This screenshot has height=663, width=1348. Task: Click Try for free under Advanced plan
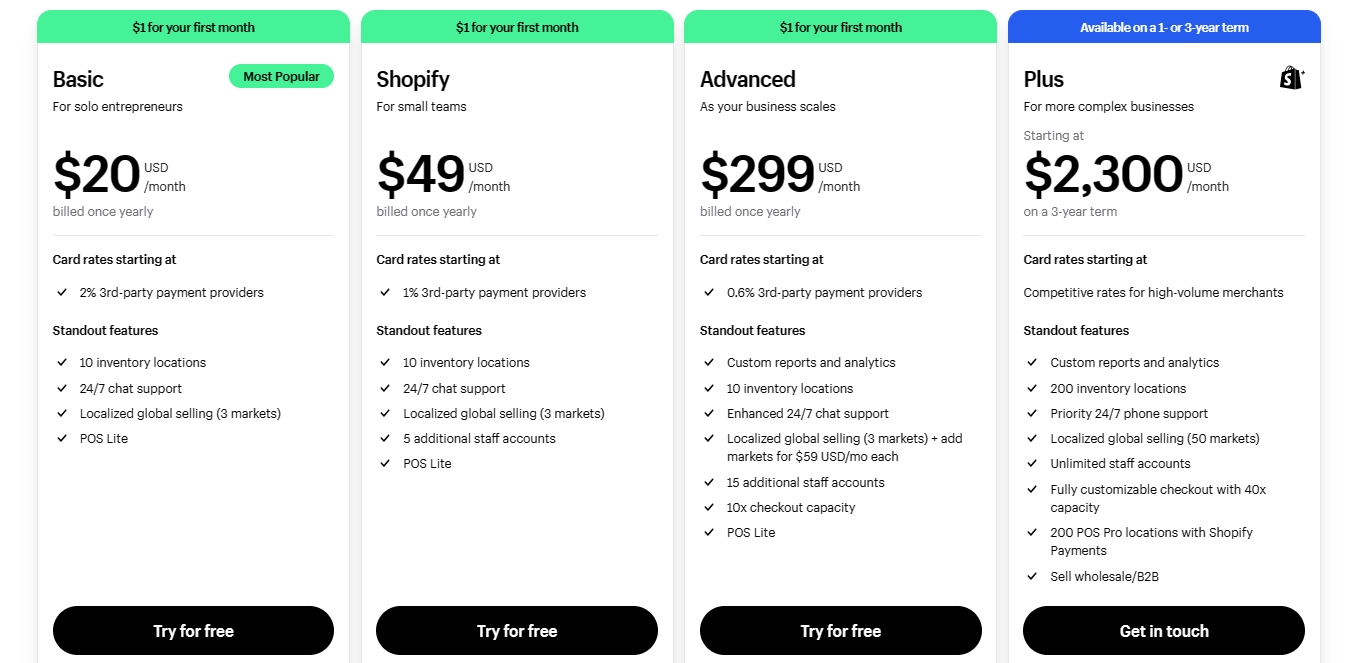[840, 631]
